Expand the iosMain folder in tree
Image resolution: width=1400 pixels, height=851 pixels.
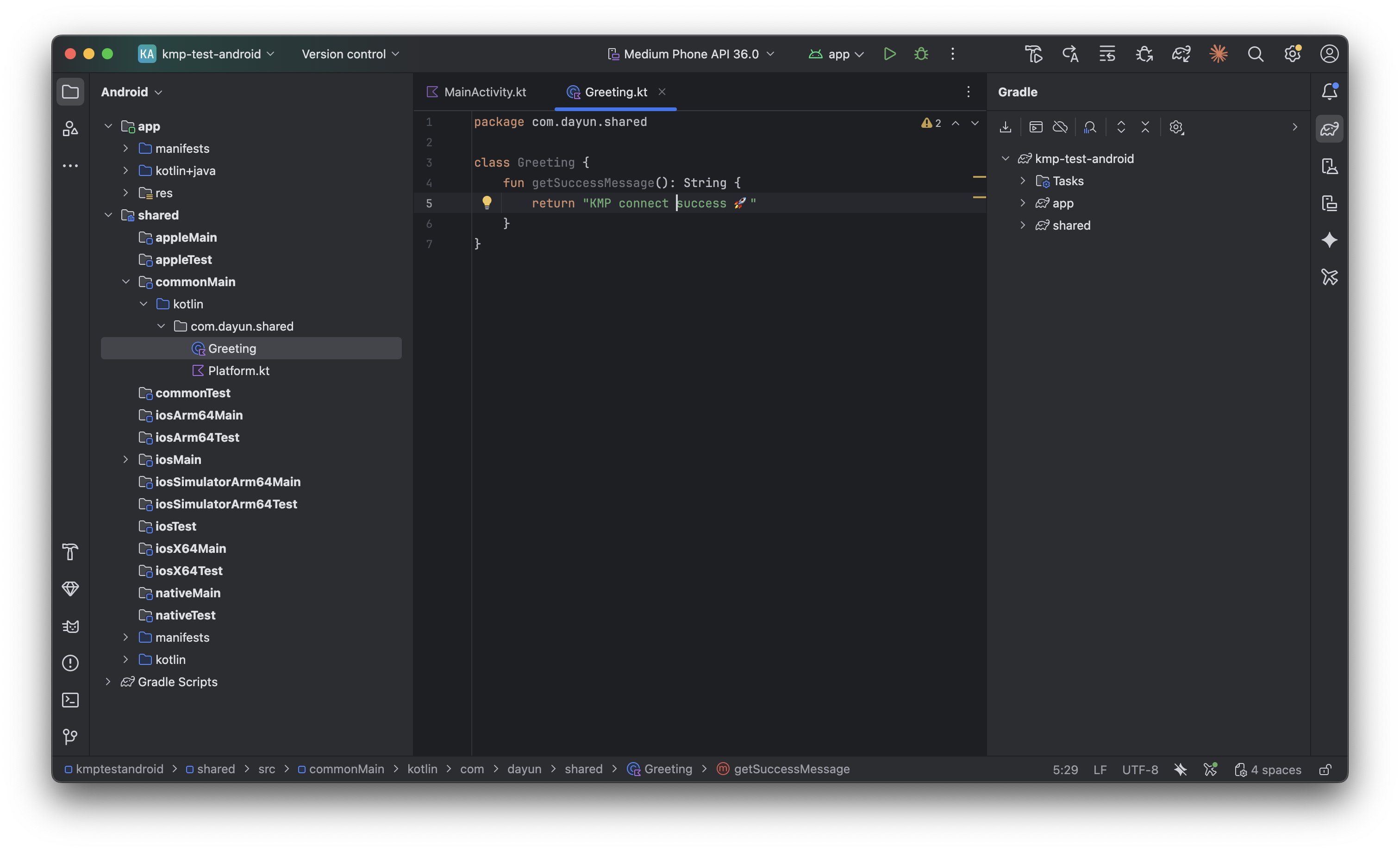(125, 460)
